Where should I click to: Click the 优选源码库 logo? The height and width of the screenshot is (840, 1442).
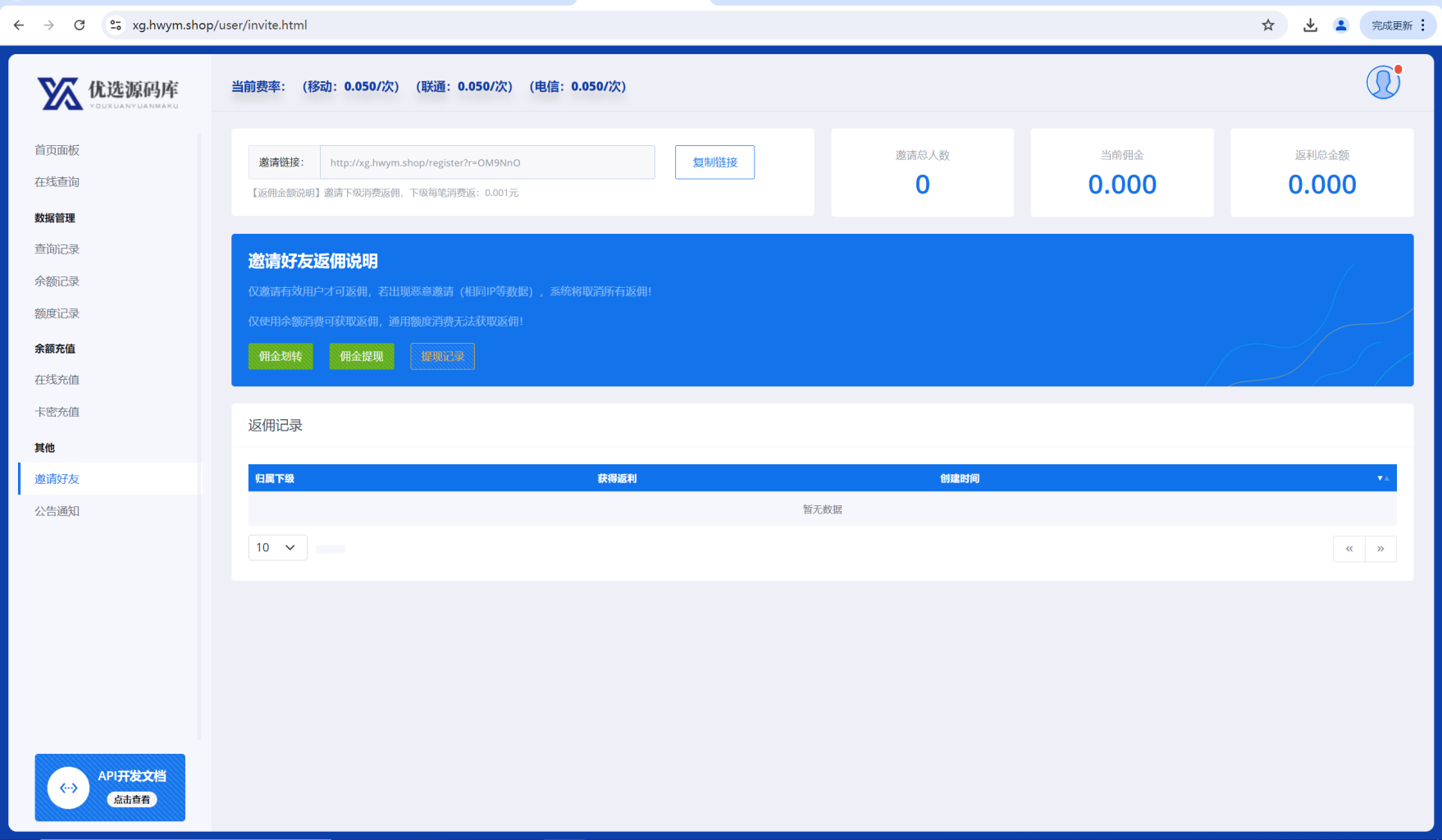(108, 94)
